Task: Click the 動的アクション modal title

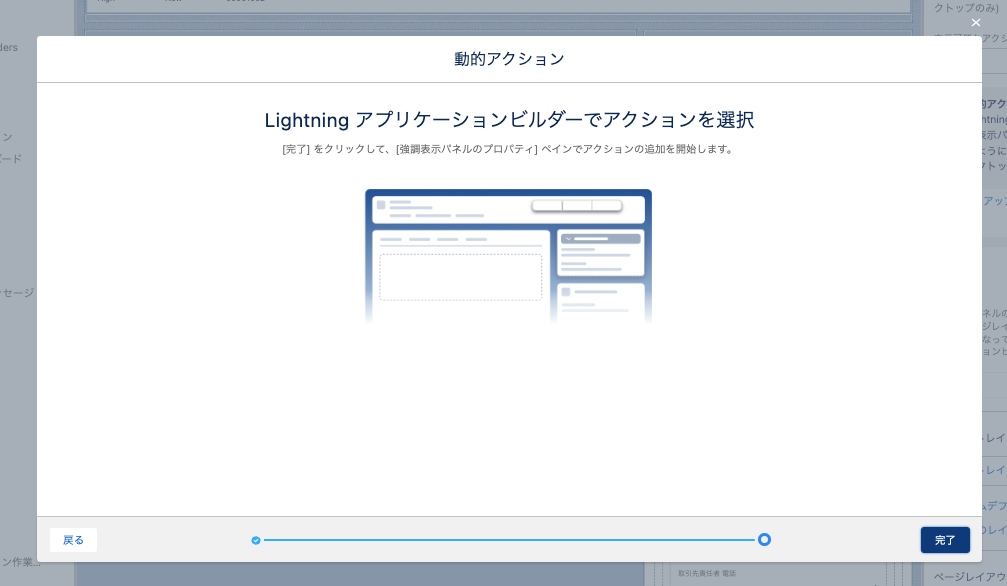Action: tap(509, 59)
